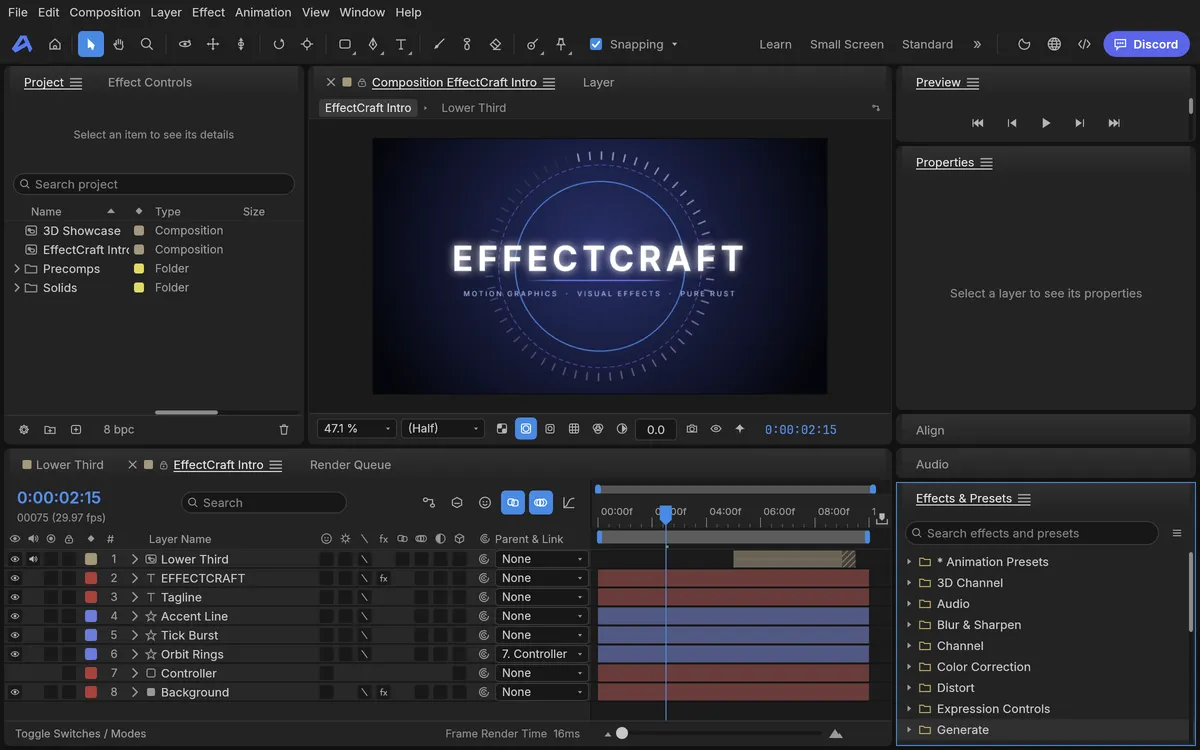Open the Window menu
Screen dimensions: 1200x750
(362, 12)
